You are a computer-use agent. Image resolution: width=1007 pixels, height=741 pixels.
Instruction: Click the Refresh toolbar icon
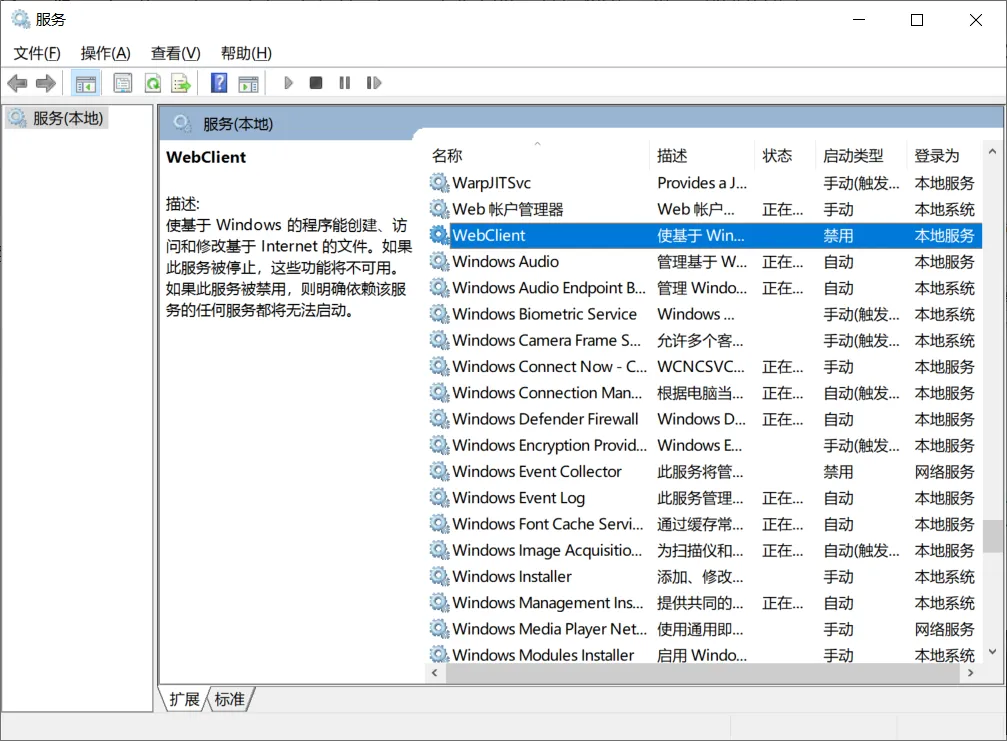[153, 83]
